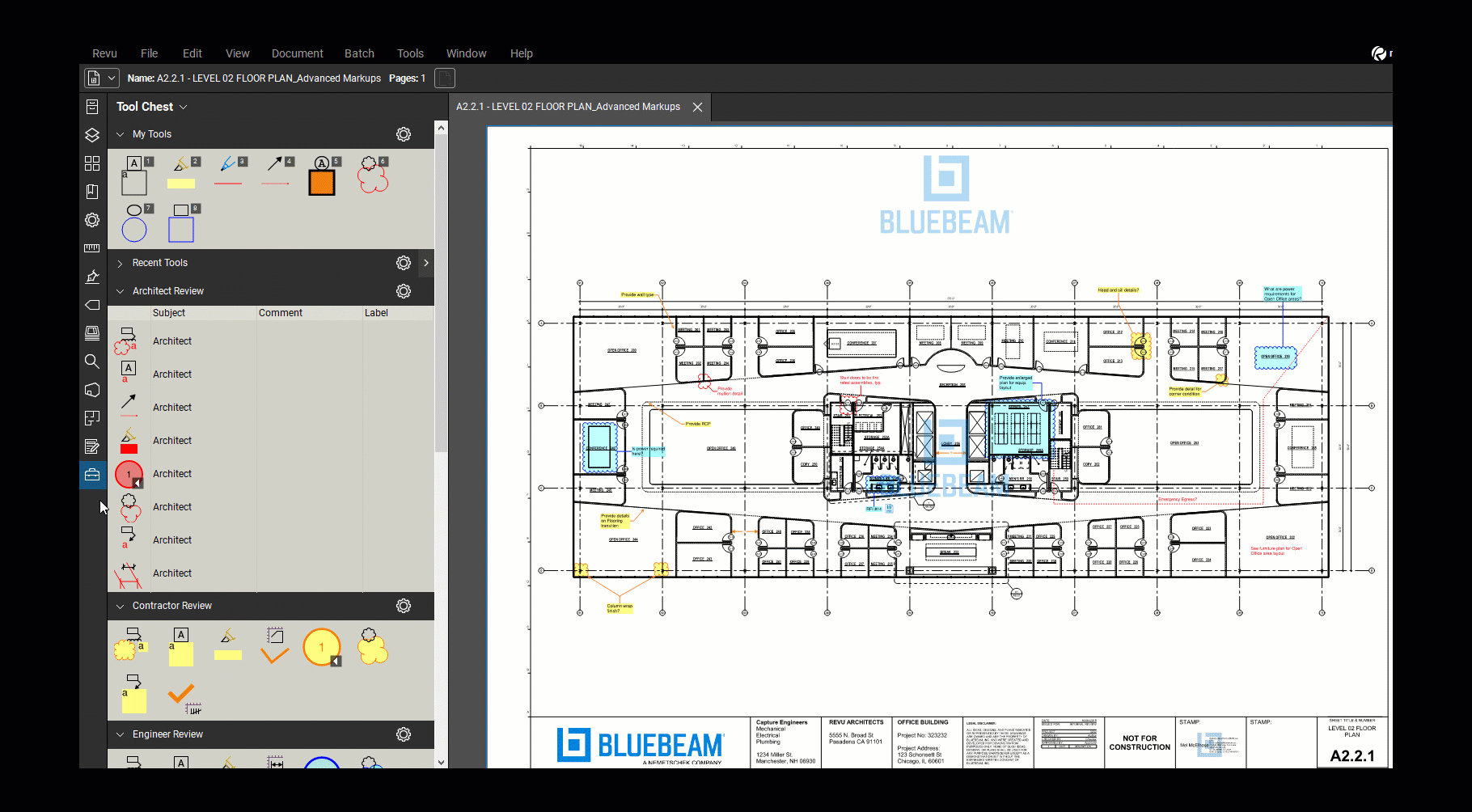The image size is (1472, 812).
Task: Collapse the My Tools section
Action: 120,134
